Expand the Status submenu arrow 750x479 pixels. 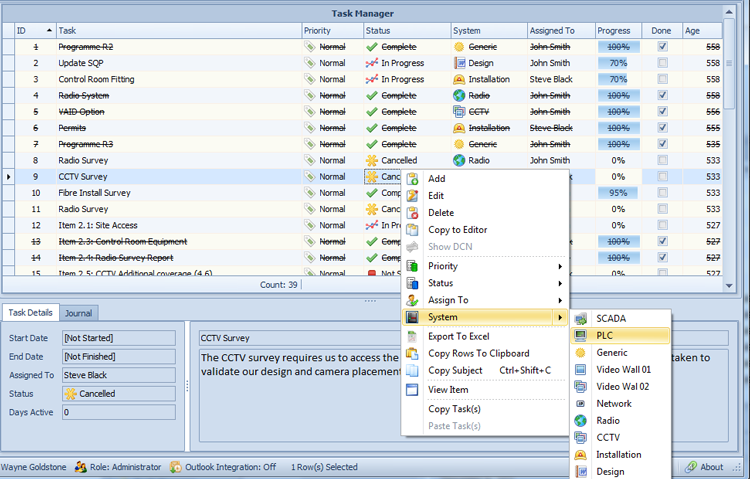coord(560,283)
